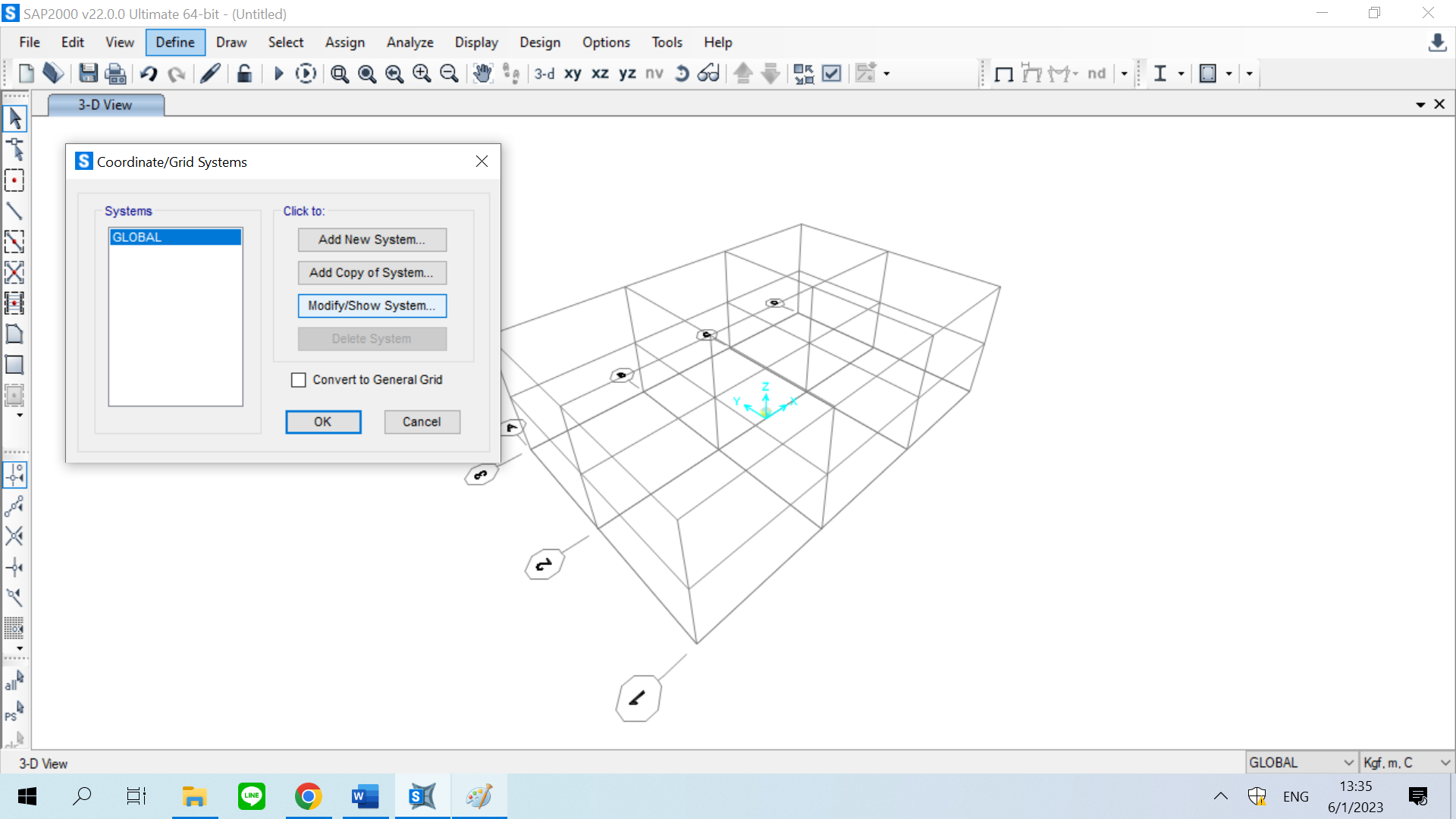1456x819 pixels.
Task: Click the Modify/Show System button
Action: coord(372,306)
